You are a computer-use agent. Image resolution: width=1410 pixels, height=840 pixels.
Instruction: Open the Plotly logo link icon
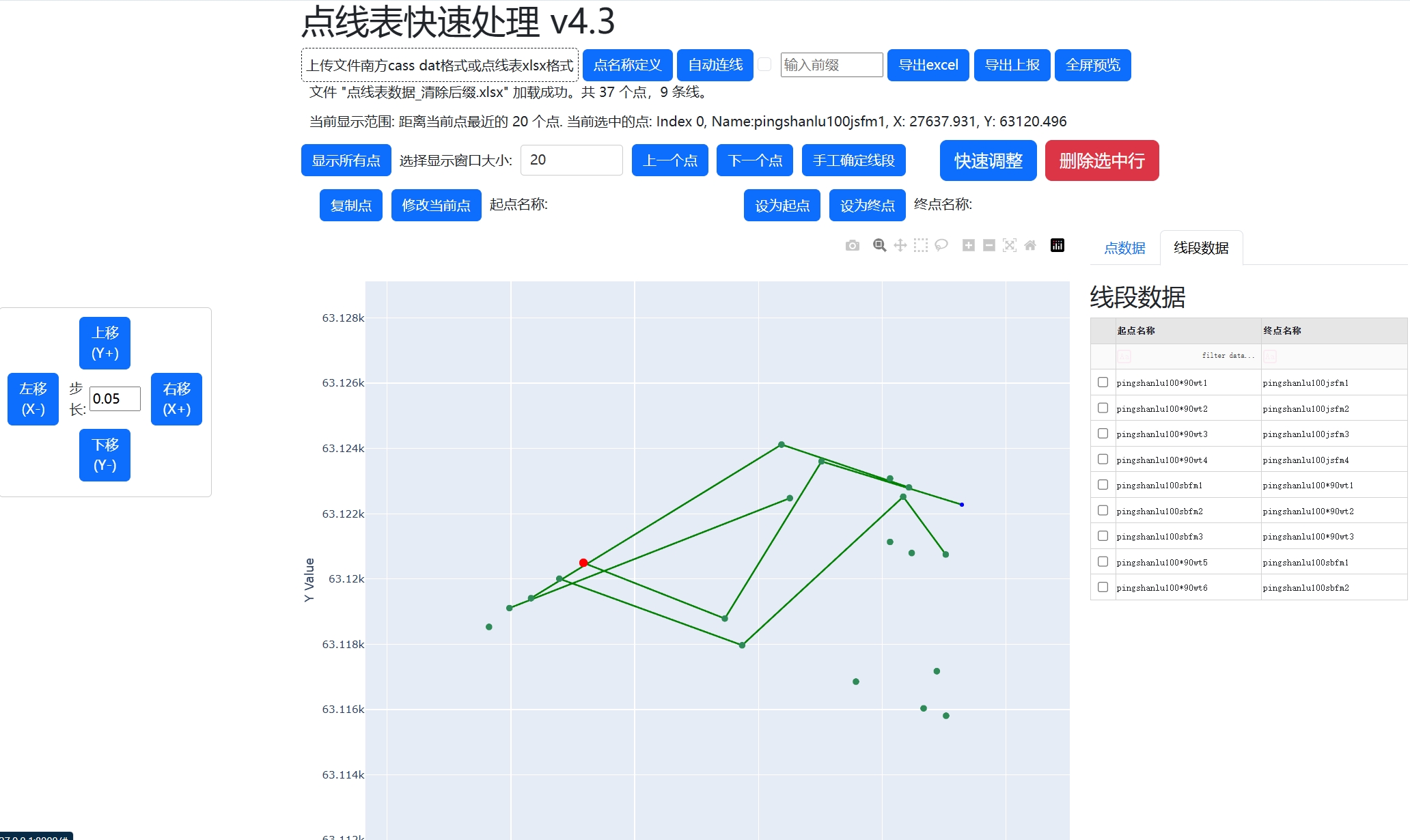pyautogui.click(x=1057, y=246)
